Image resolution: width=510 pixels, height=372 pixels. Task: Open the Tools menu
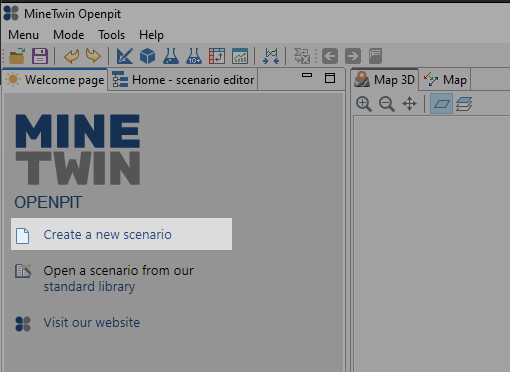coord(112,35)
